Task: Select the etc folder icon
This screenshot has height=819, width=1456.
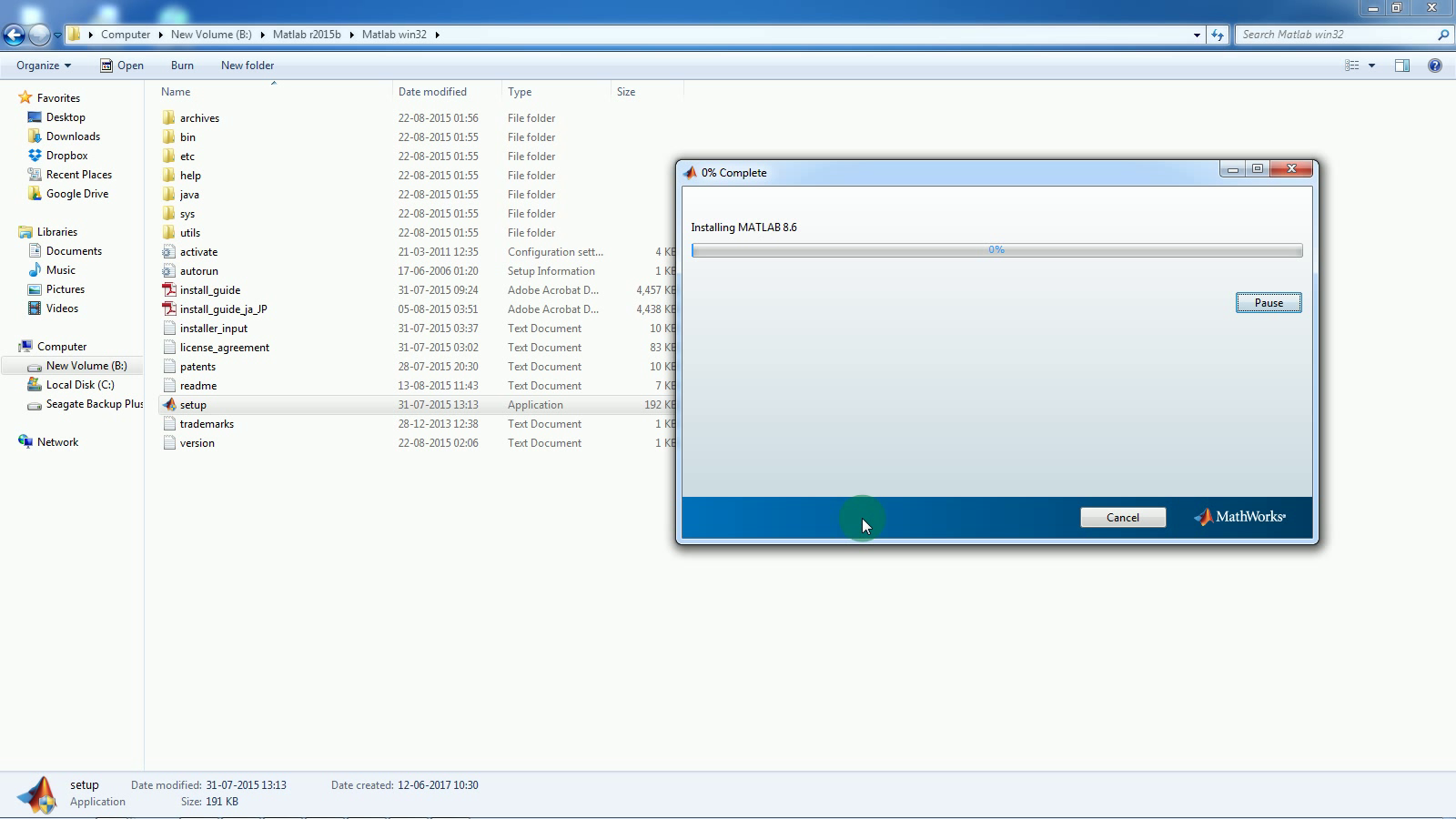Action: [x=168, y=157]
